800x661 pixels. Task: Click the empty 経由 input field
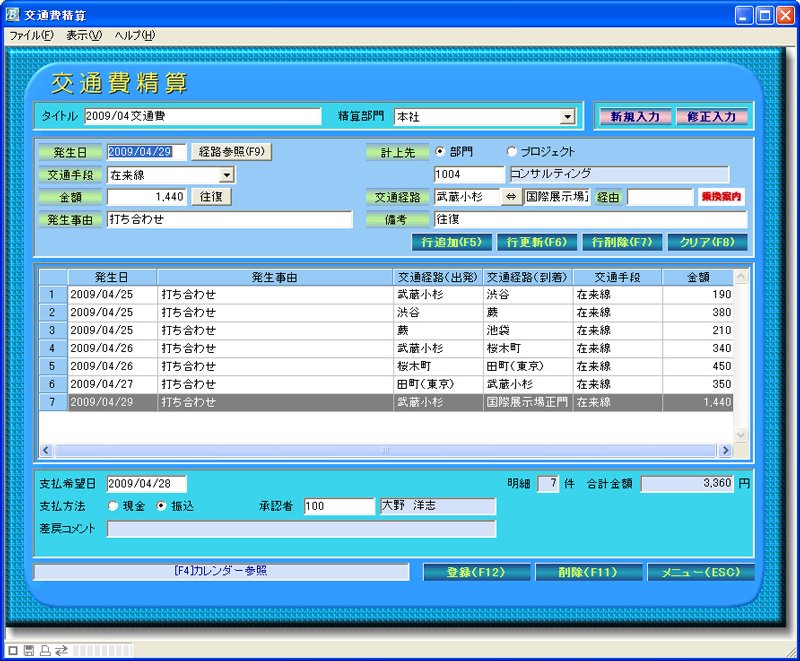coord(660,197)
